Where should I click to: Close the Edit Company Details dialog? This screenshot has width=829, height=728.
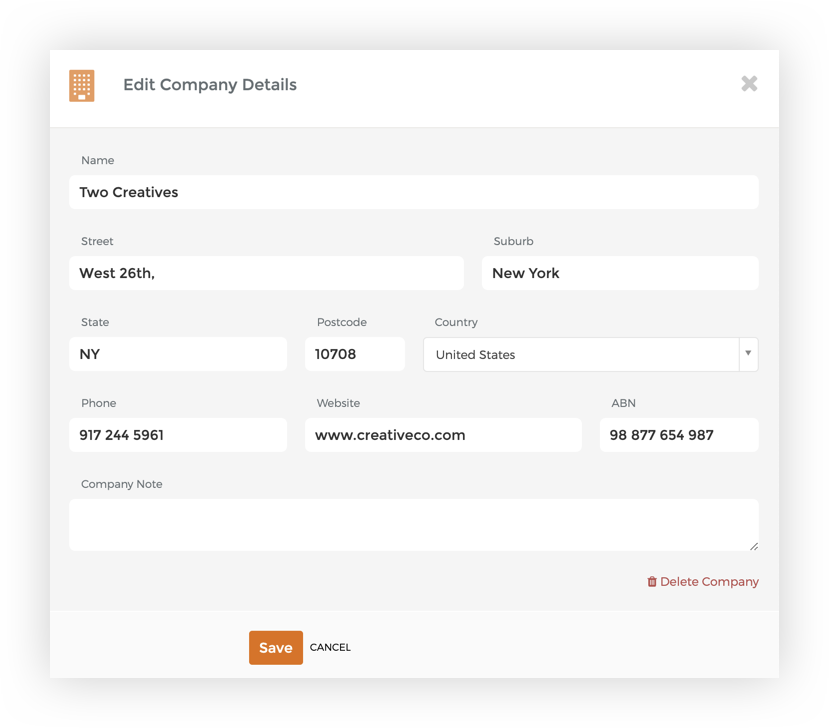749,84
